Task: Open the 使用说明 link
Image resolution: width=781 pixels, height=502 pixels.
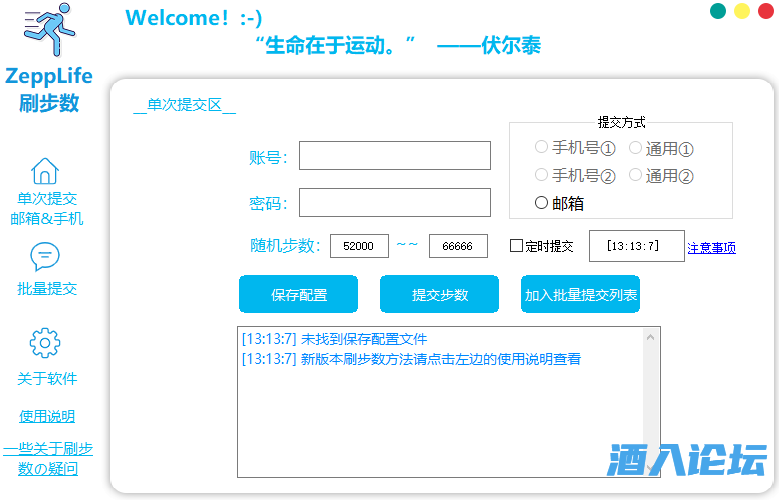Action: [x=47, y=416]
